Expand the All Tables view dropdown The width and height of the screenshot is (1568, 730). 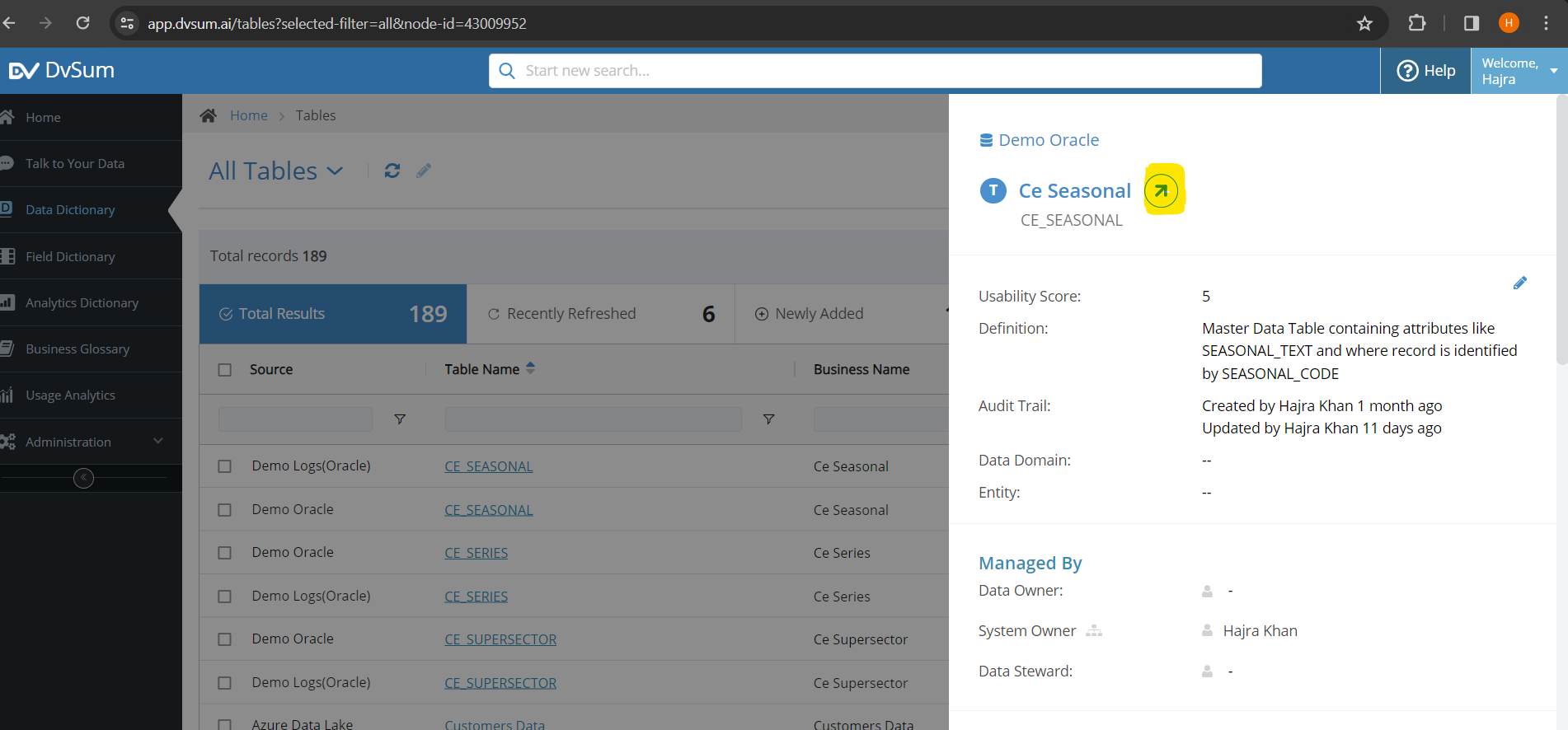335,171
